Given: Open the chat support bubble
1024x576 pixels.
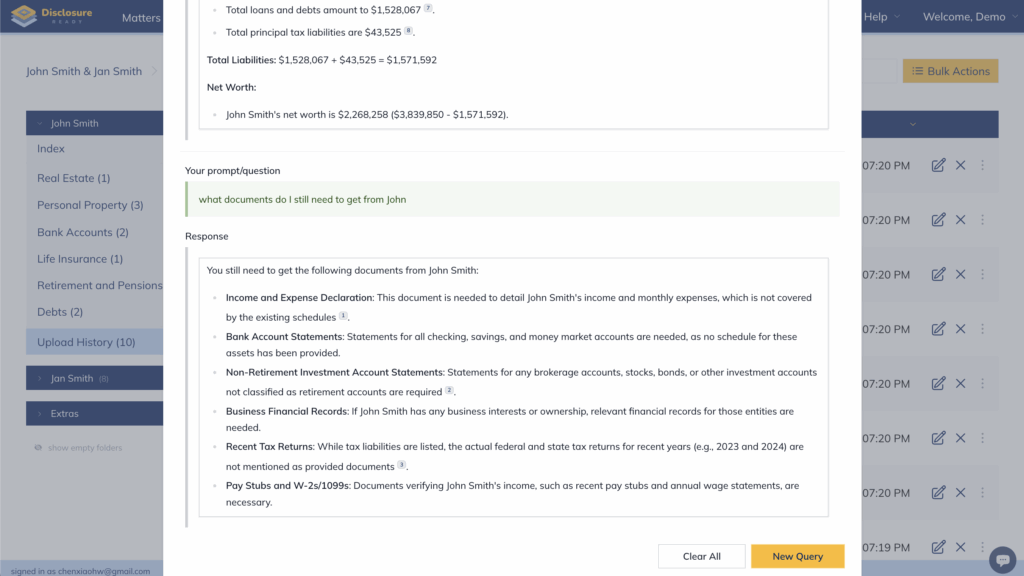Looking at the screenshot, I should (x=1001, y=559).
